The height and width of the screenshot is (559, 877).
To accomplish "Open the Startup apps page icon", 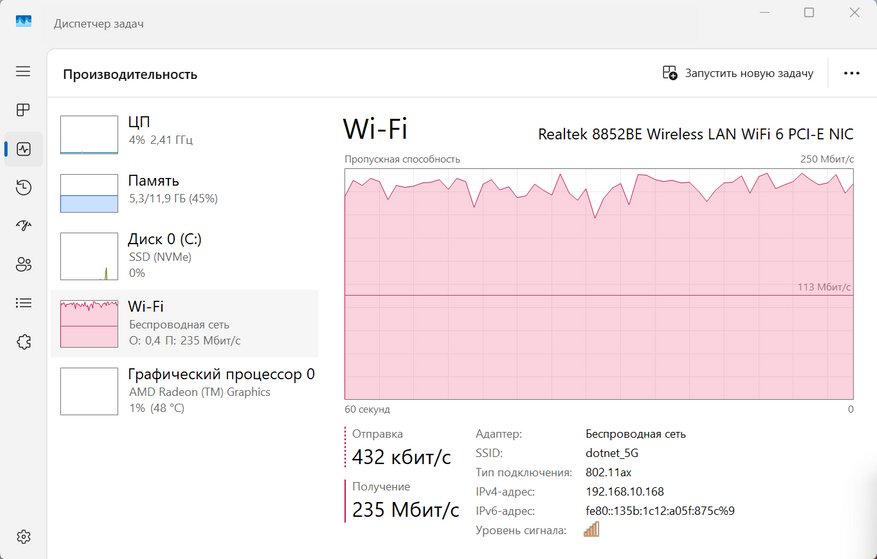I will click(23, 226).
